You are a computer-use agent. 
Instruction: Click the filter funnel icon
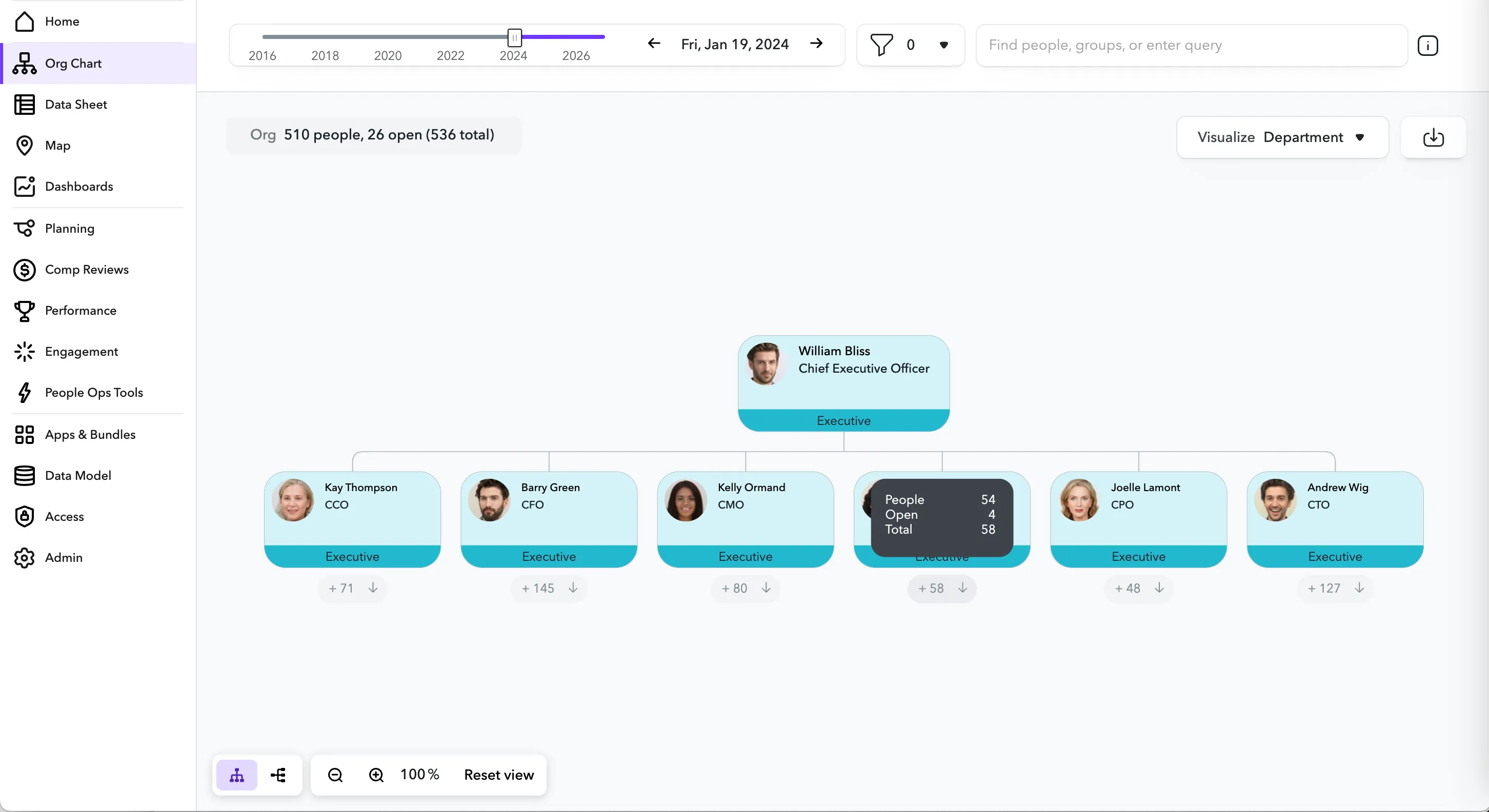881,45
